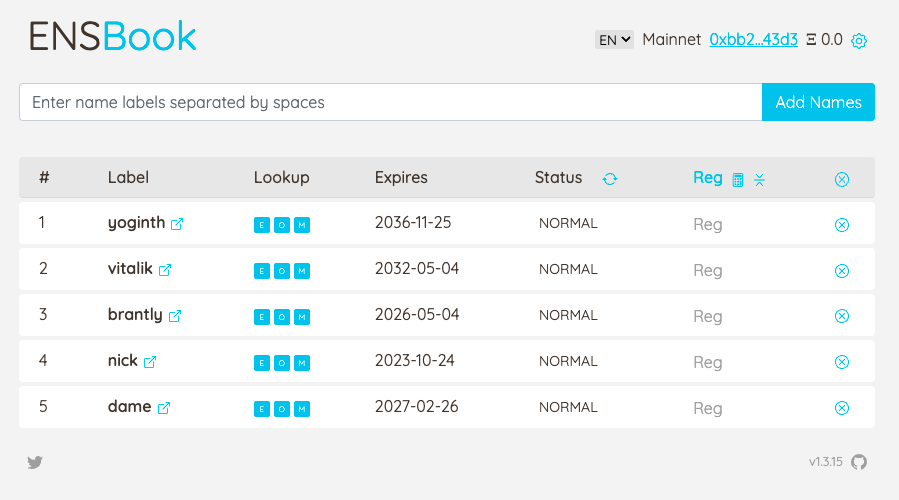Click the Add Names button

pyautogui.click(x=818, y=102)
